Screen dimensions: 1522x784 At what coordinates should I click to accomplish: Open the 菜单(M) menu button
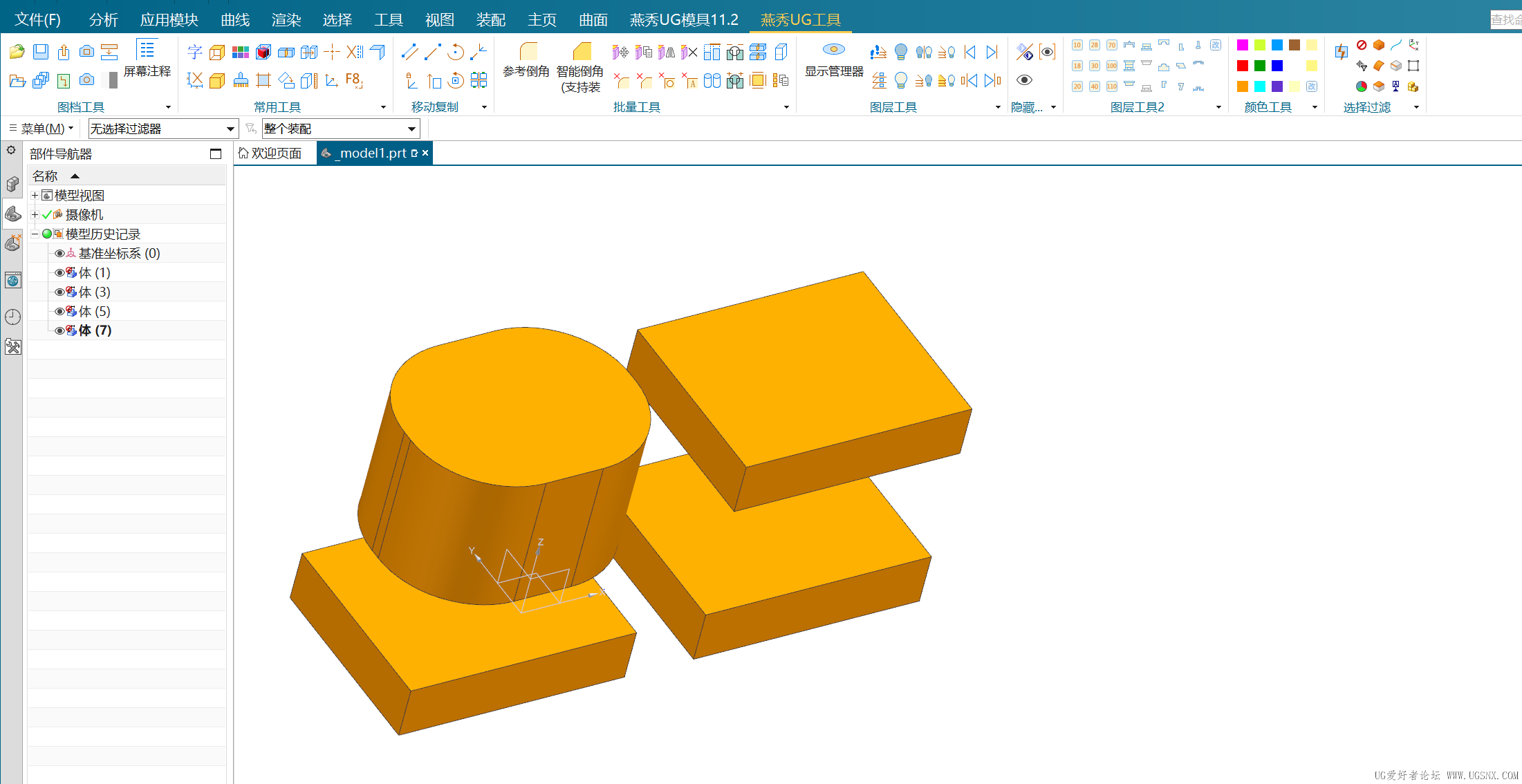point(42,129)
